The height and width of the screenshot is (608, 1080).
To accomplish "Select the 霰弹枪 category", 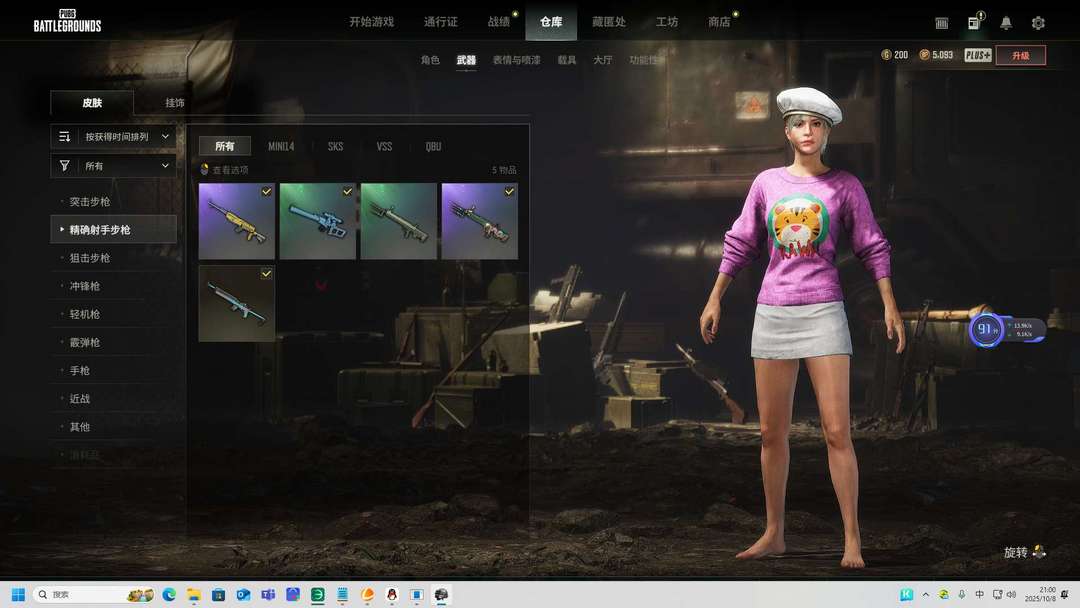I will pos(114,342).
